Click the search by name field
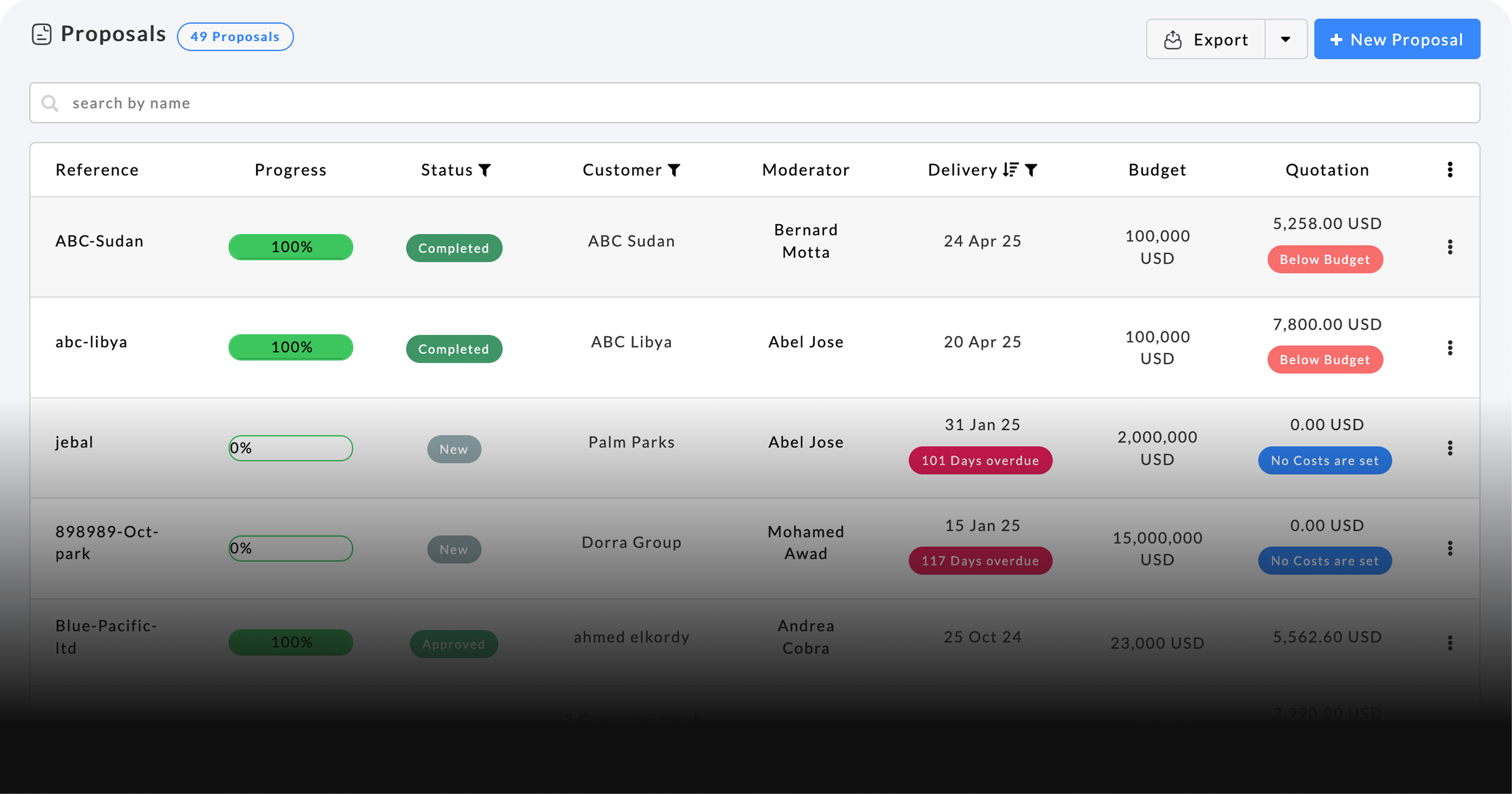The width and height of the screenshot is (1512, 794). click(x=755, y=103)
